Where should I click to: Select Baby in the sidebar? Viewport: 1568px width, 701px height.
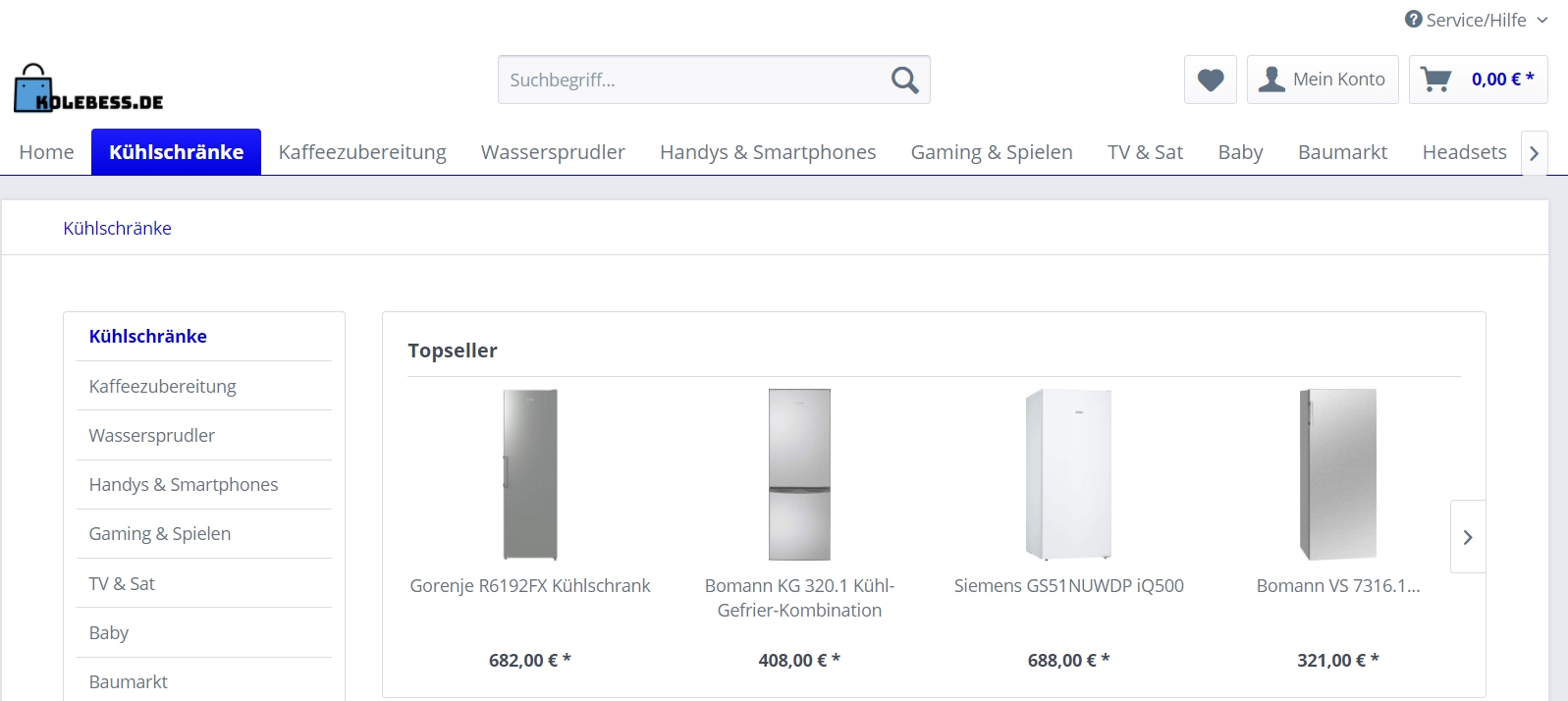(204, 632)
